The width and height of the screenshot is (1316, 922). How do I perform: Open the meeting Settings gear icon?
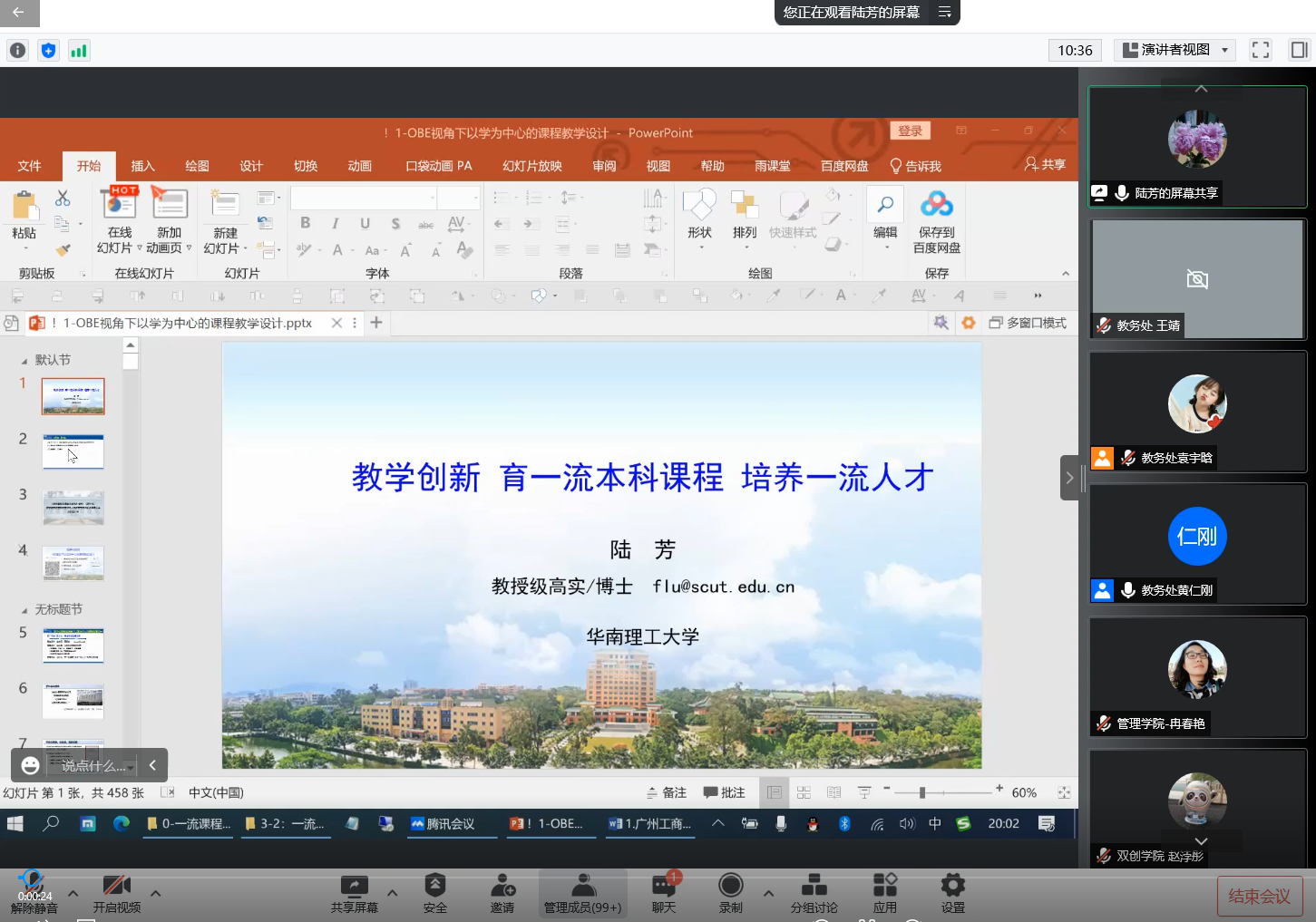(952, 886)
